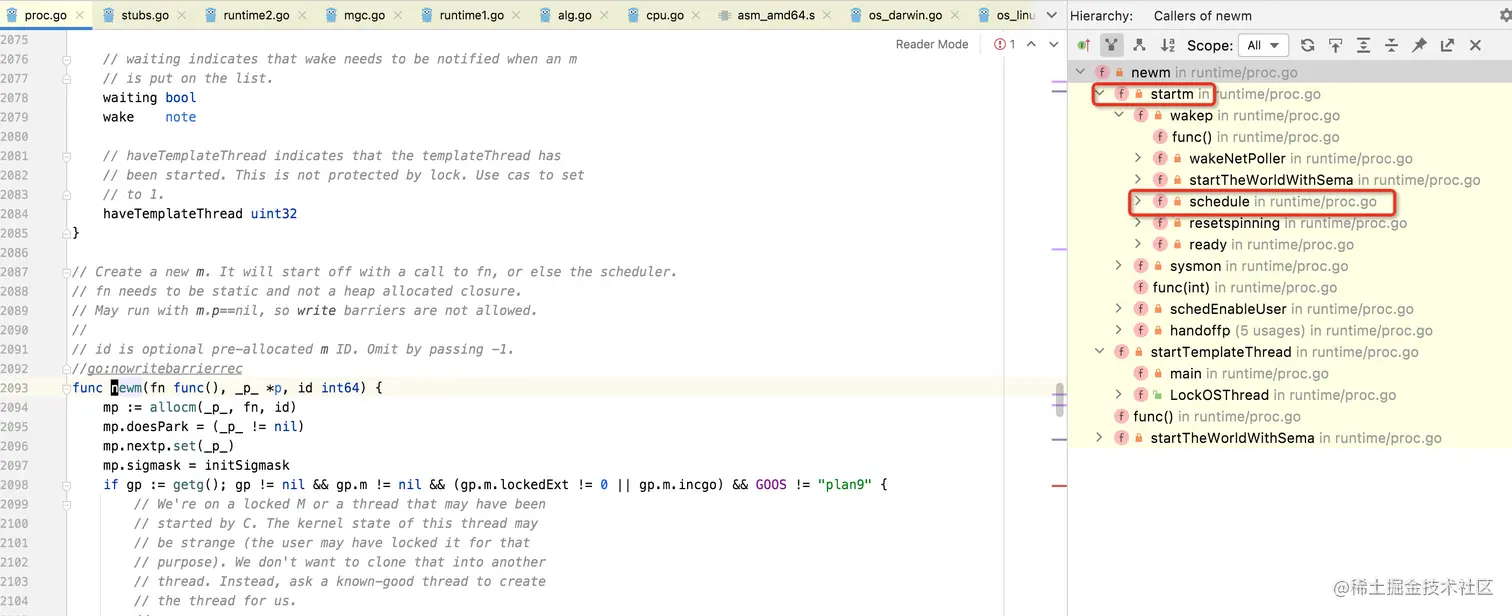Collapse the startTemplateThread node

click(1100, 352)
